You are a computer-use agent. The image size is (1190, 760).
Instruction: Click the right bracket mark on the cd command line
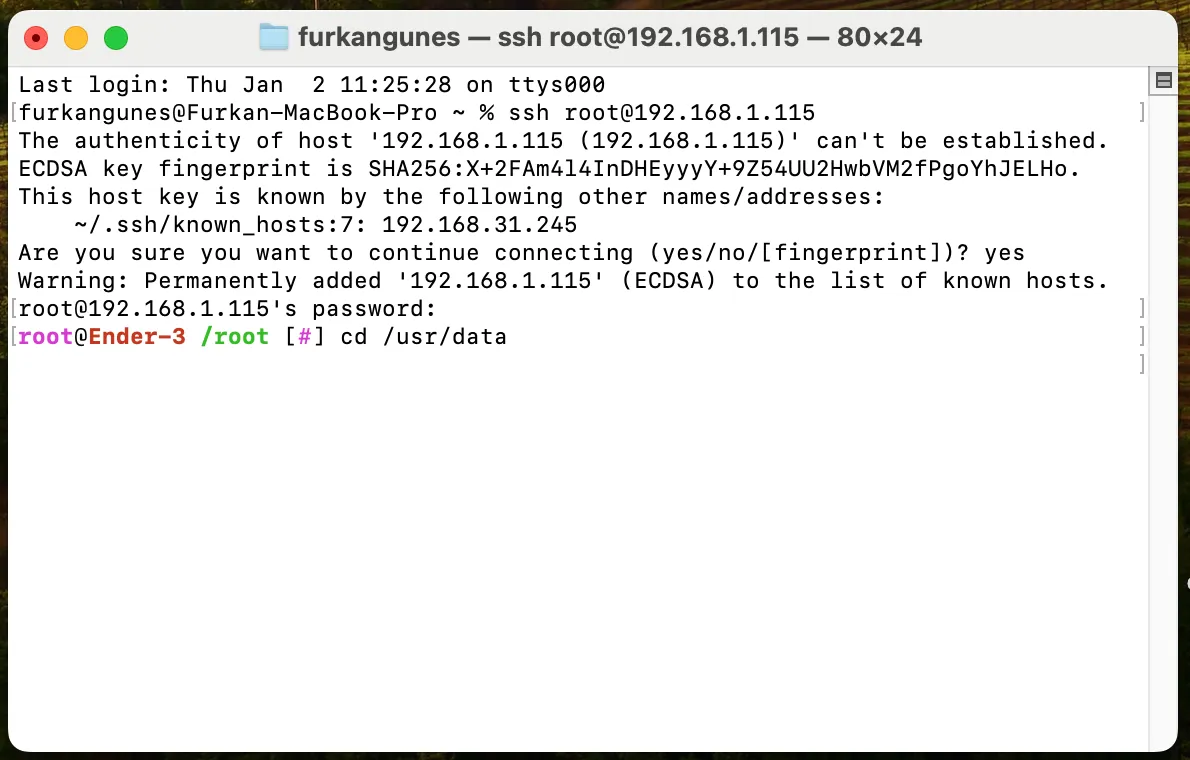tap(1142, 336)
